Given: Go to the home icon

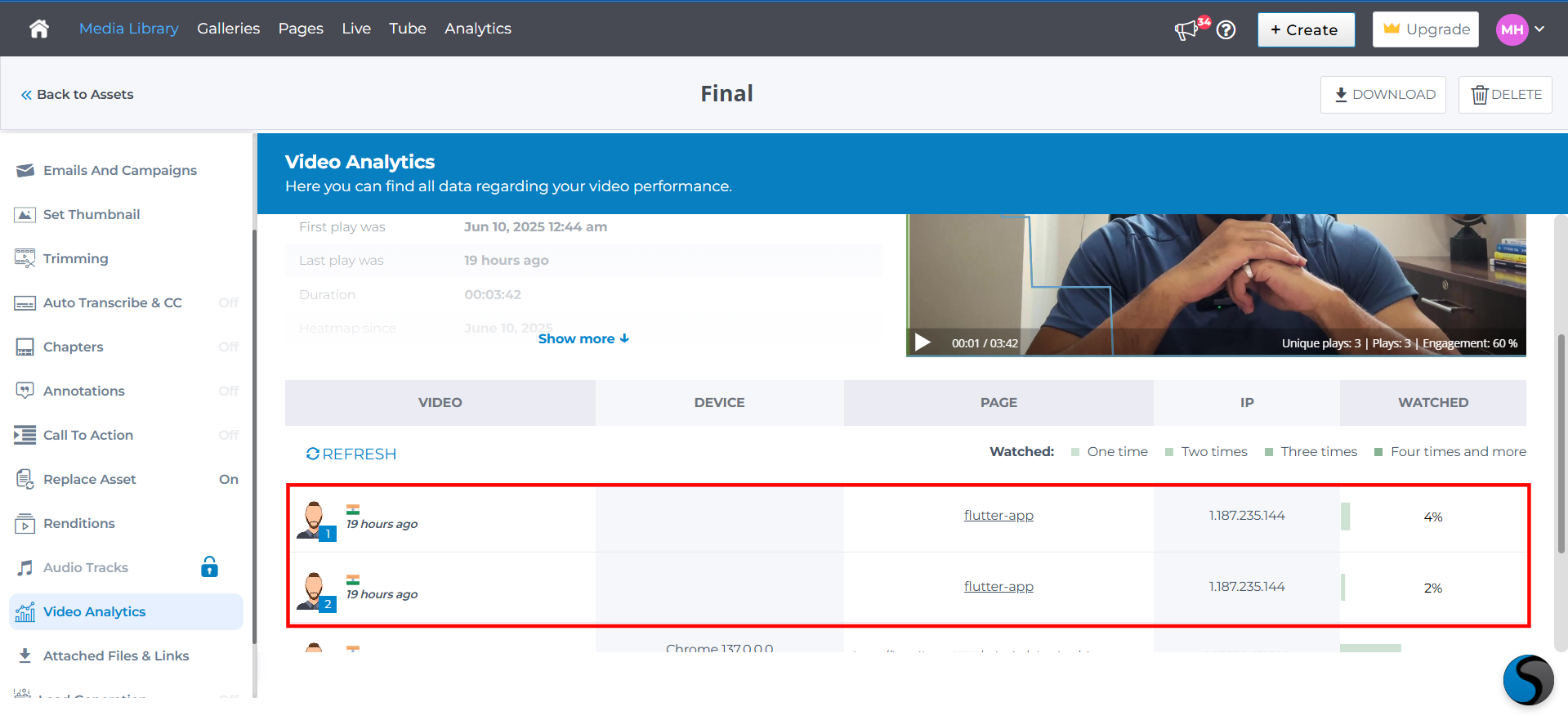Looking at the screenshot, I should click(39, 29).
